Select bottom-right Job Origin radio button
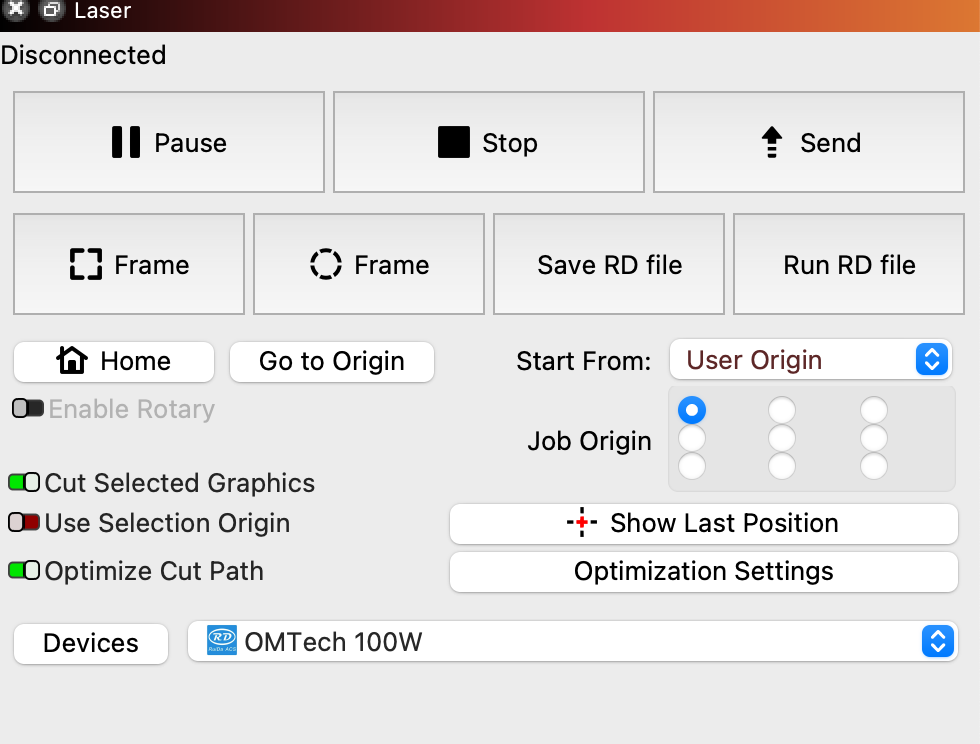The image size is (980, 744). (x=874, y=466)
